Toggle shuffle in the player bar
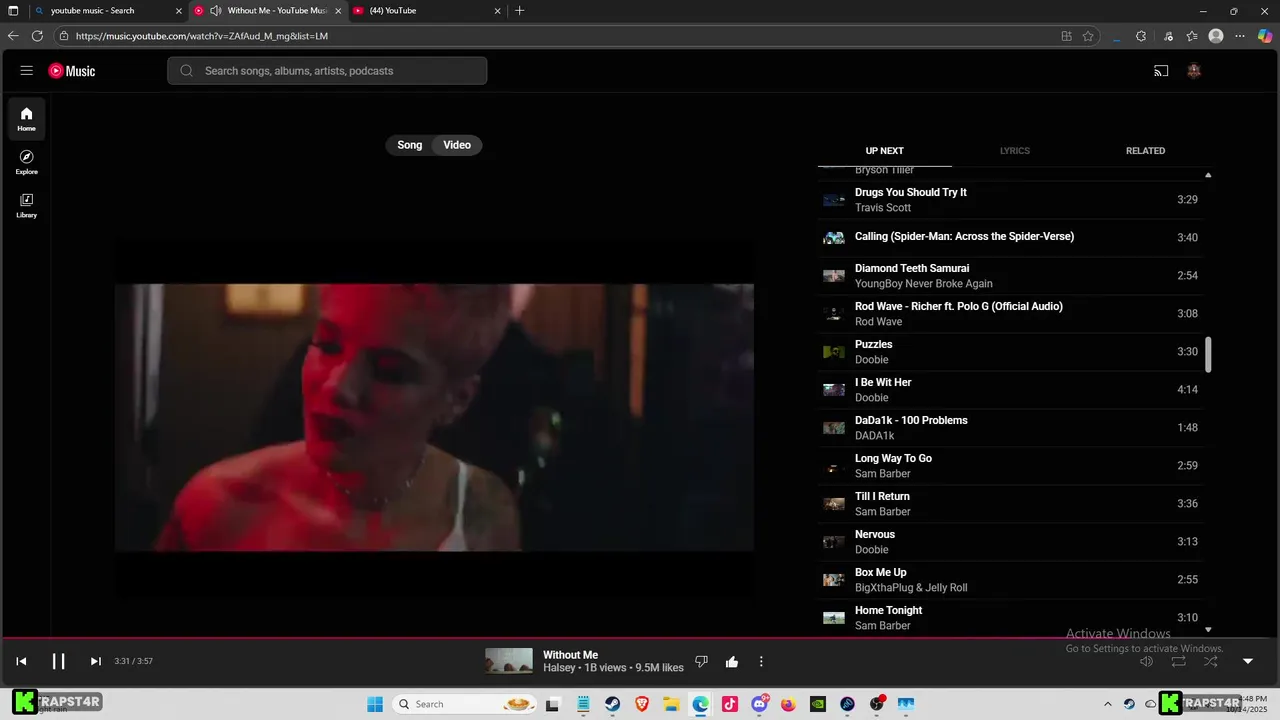Viewport: 1280px width, 720px height. click(1211, 661)
